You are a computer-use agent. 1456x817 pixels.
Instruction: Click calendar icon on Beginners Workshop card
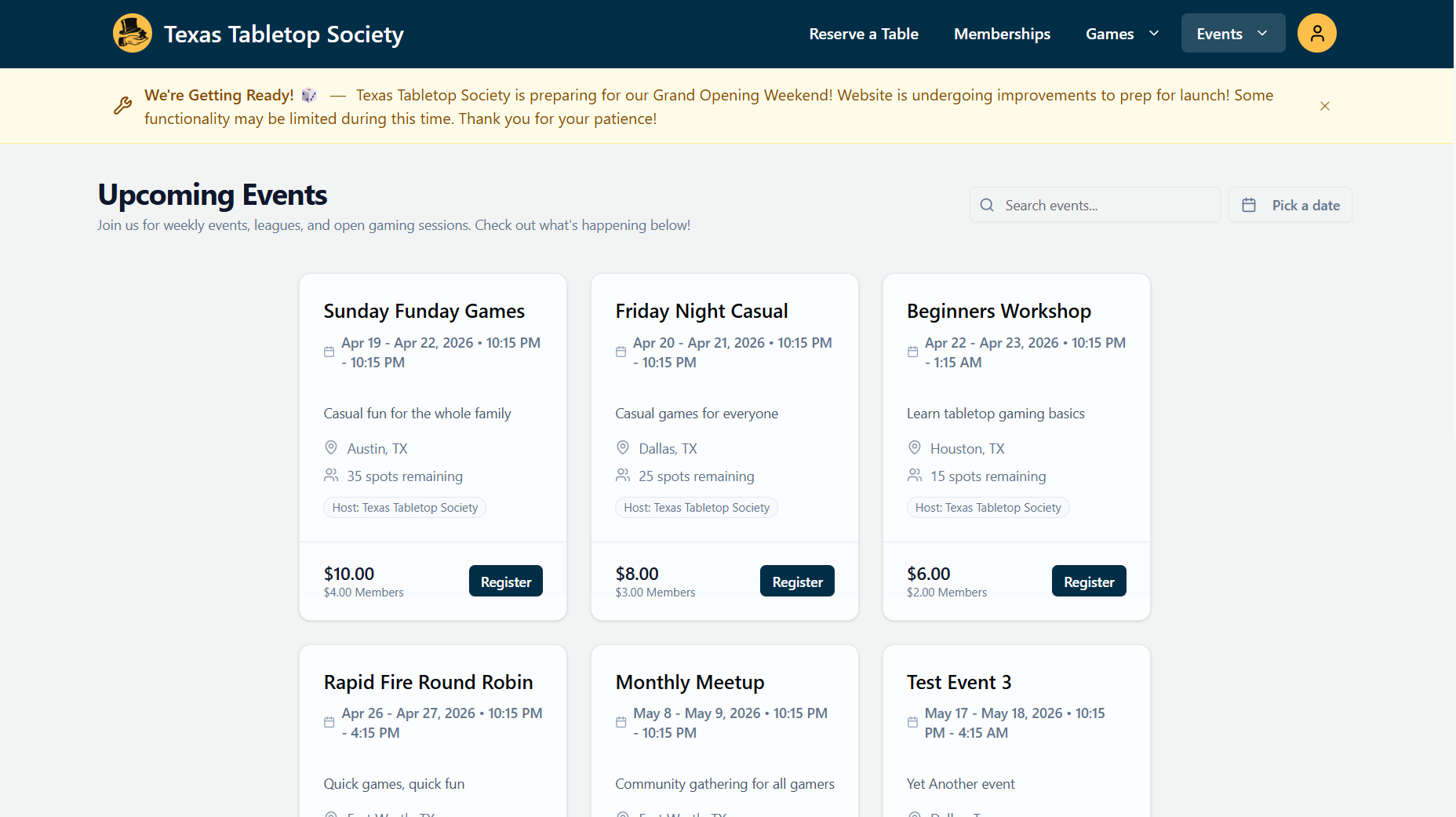[912, 352]
